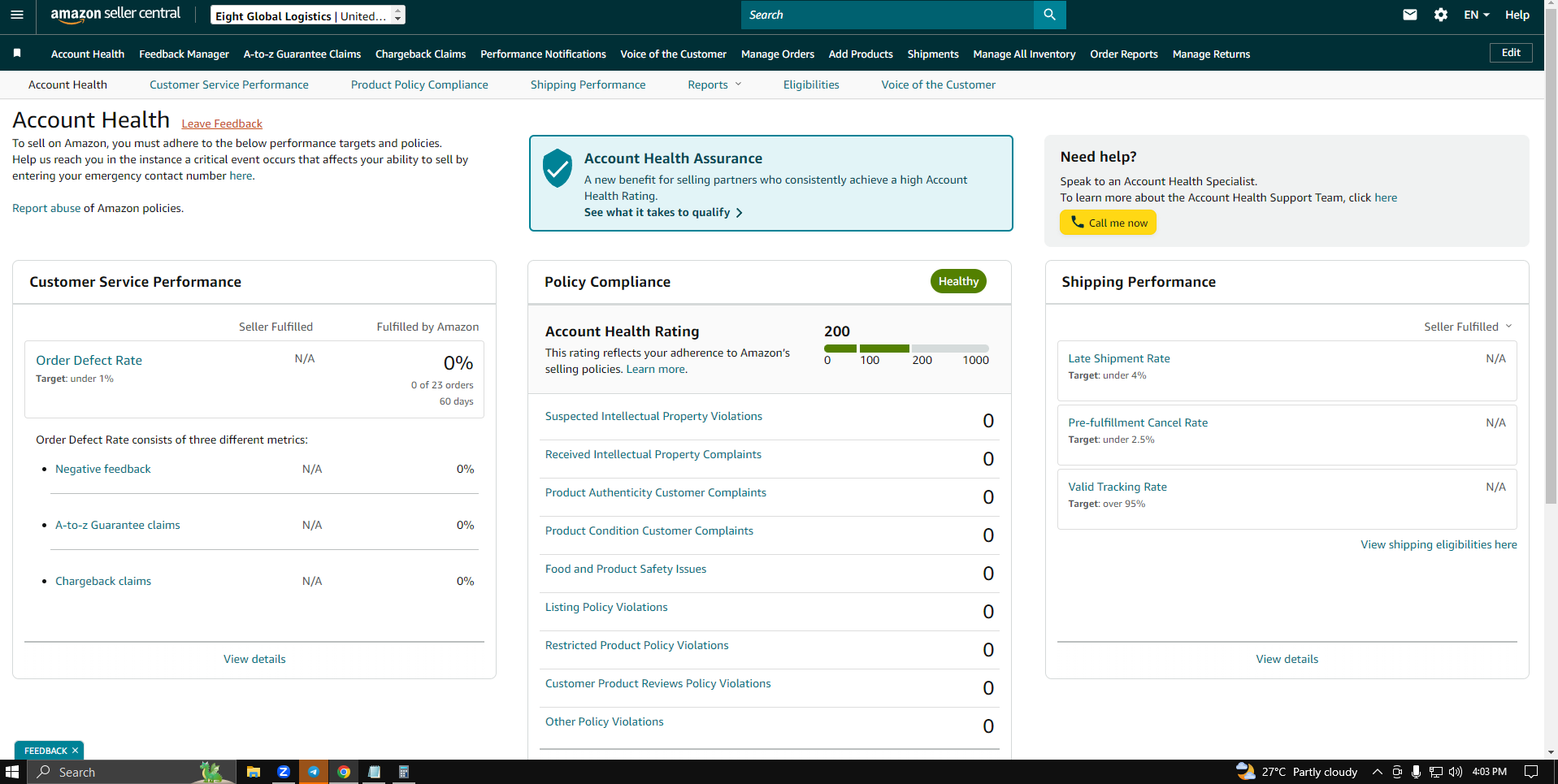Image resolution: width=1558 pixels, height=784 pixels.
Task: Click the Call me now button
Action: tap(1108, 223)
